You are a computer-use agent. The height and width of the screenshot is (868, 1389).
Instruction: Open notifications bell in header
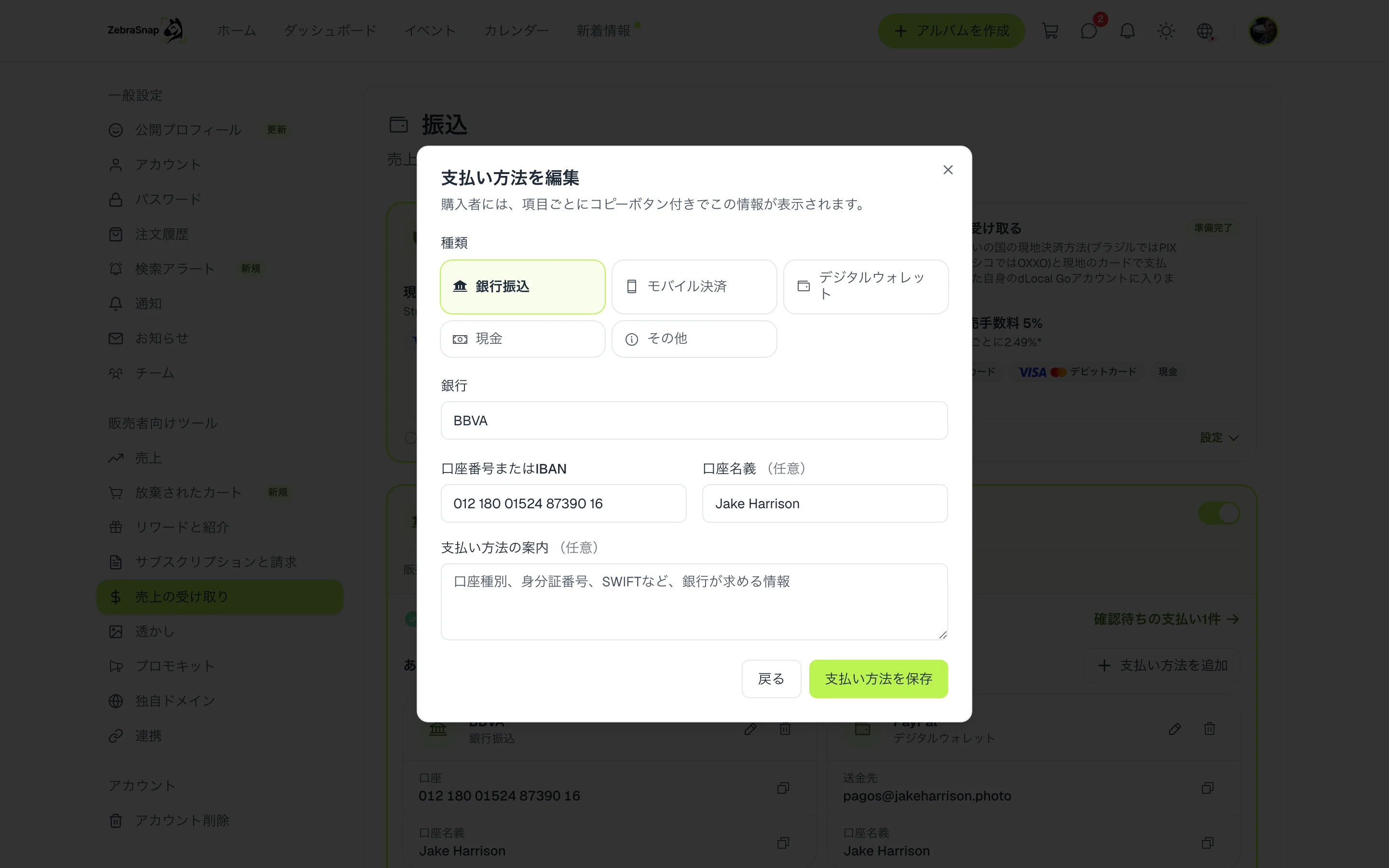(x=1127, y=31)
